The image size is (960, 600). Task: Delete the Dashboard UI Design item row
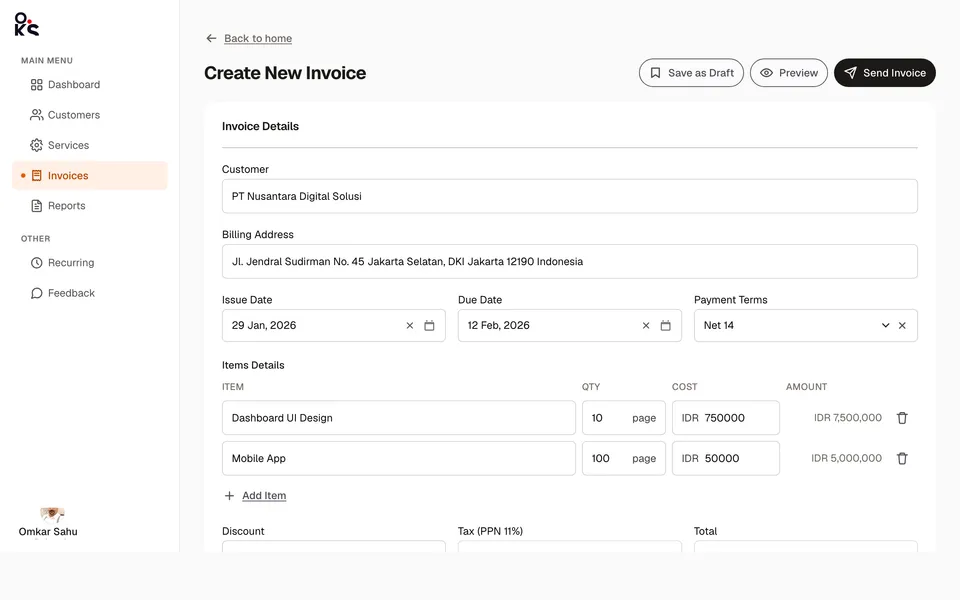(902, 418)
